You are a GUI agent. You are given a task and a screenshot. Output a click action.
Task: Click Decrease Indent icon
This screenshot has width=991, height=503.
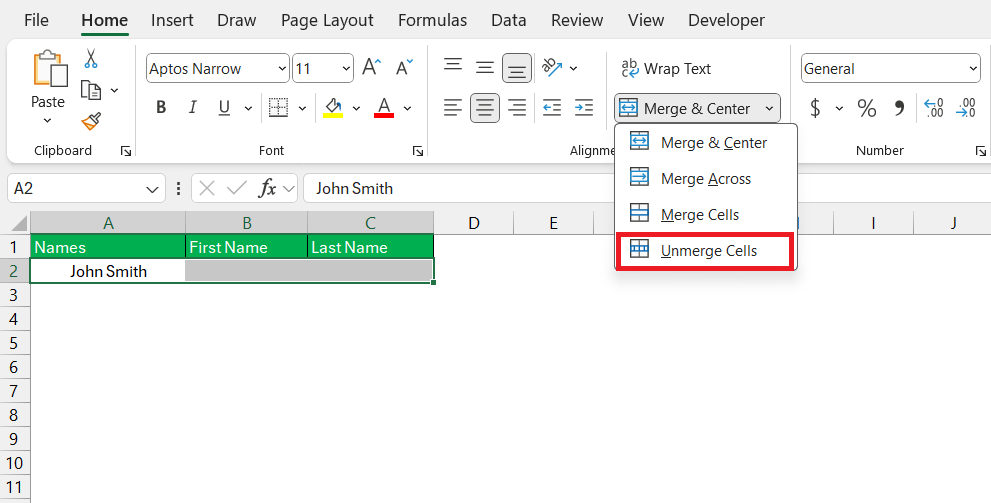pyautogui.click(x=552, y=108)
